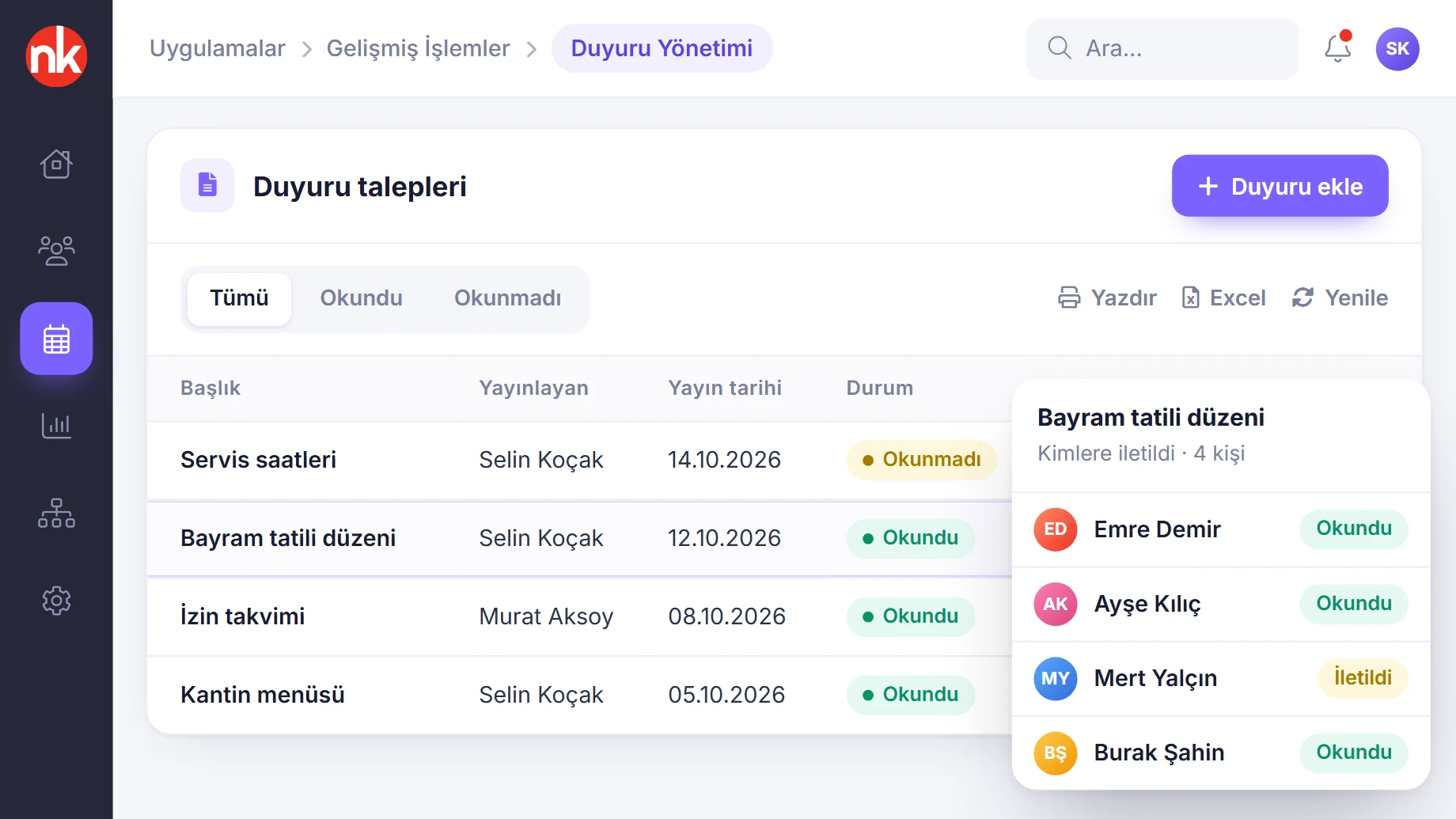Switch to the Tümü tab

[x=239, y=298]
